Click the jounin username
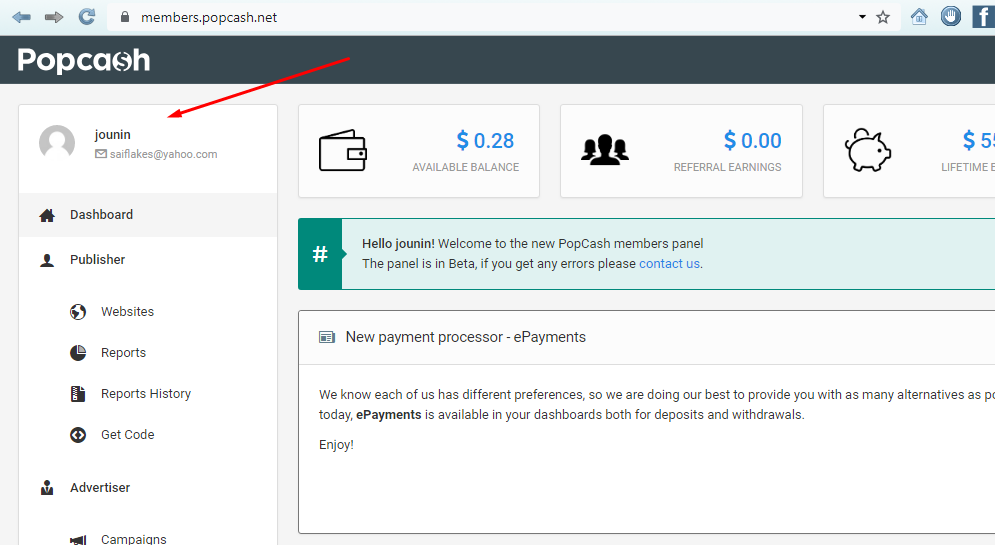This screenshot has width=995, height=545. coord(112,135)
